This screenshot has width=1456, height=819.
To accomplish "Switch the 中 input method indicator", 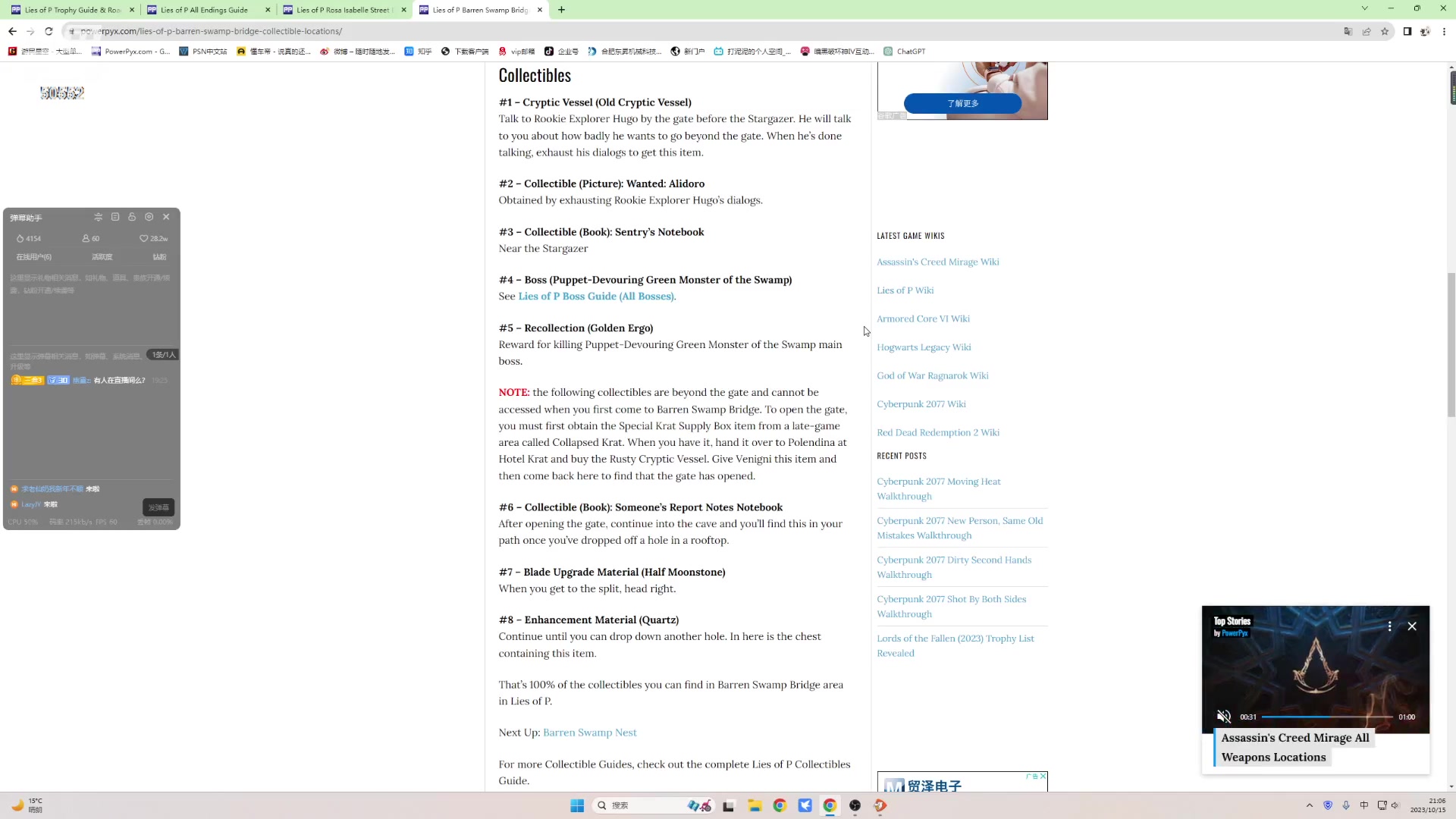I will click(x=1364, y=805).
